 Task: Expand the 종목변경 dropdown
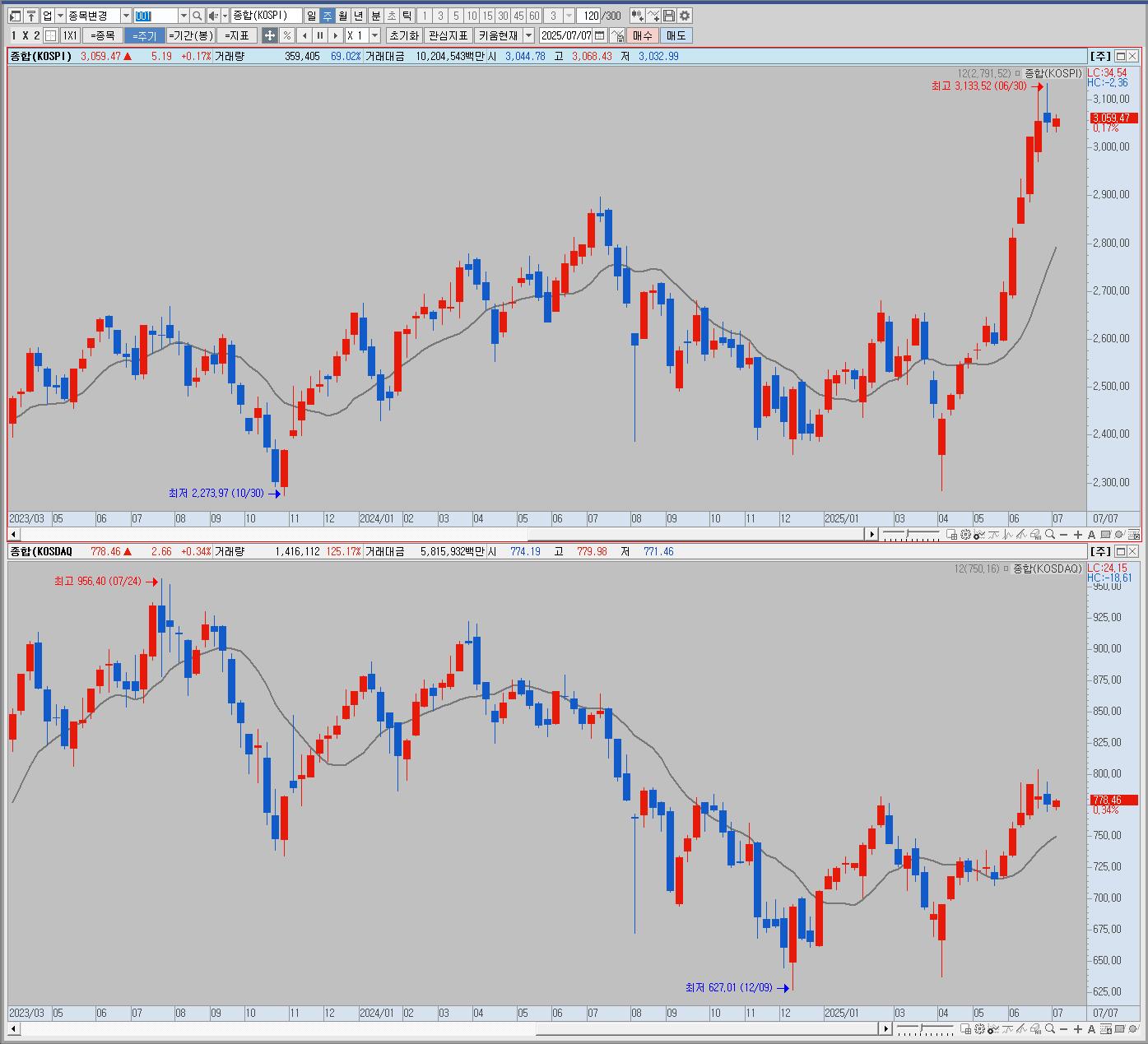[x=126, y=16]
